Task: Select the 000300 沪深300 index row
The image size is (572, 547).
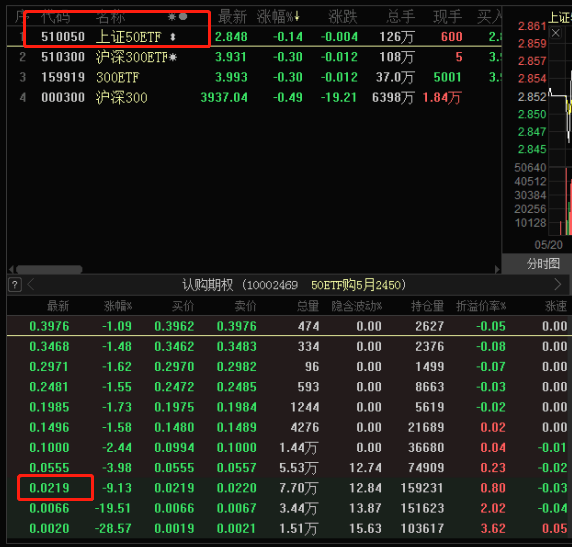Action: tap(254, 97)
